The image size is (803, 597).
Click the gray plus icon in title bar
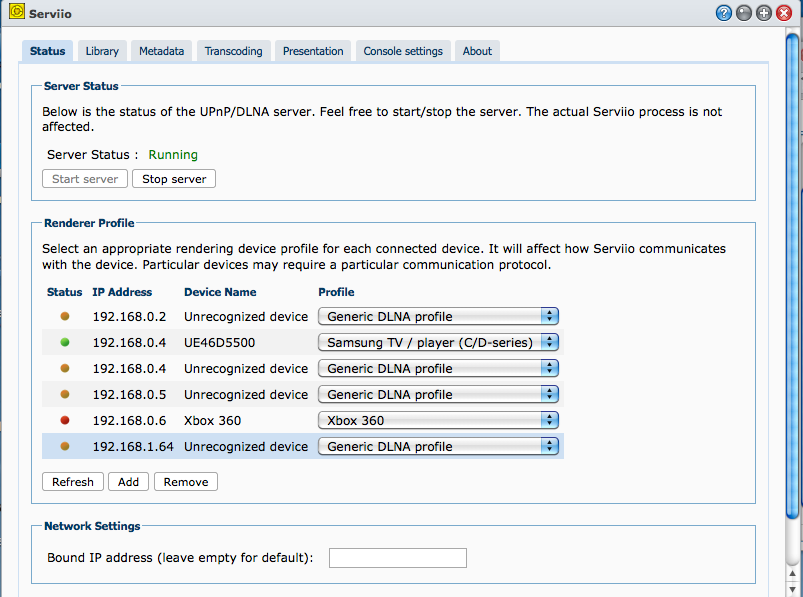[764, 13]
